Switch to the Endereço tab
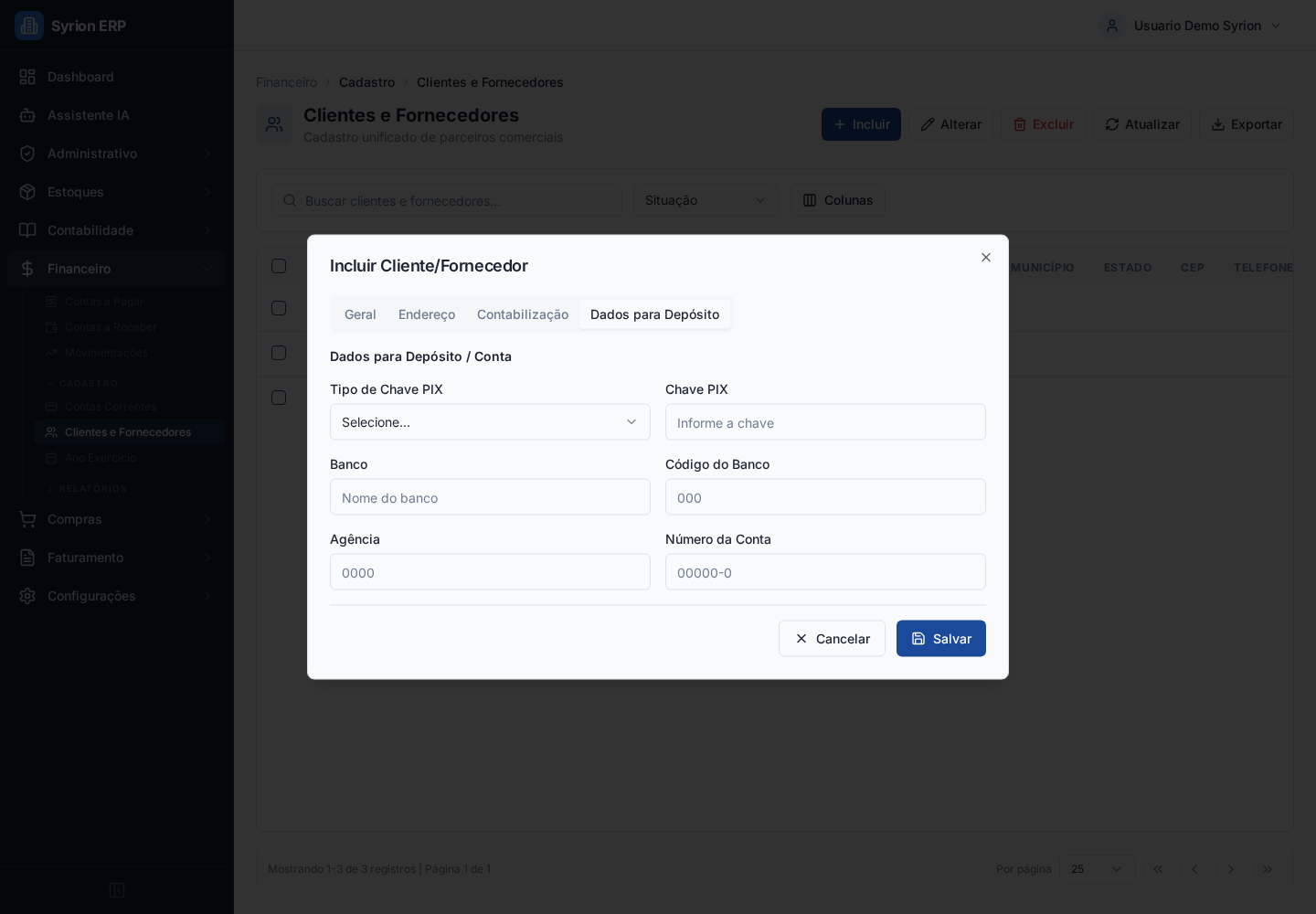Viewport: 1316px width, 914px height. [x=427, y=314]
